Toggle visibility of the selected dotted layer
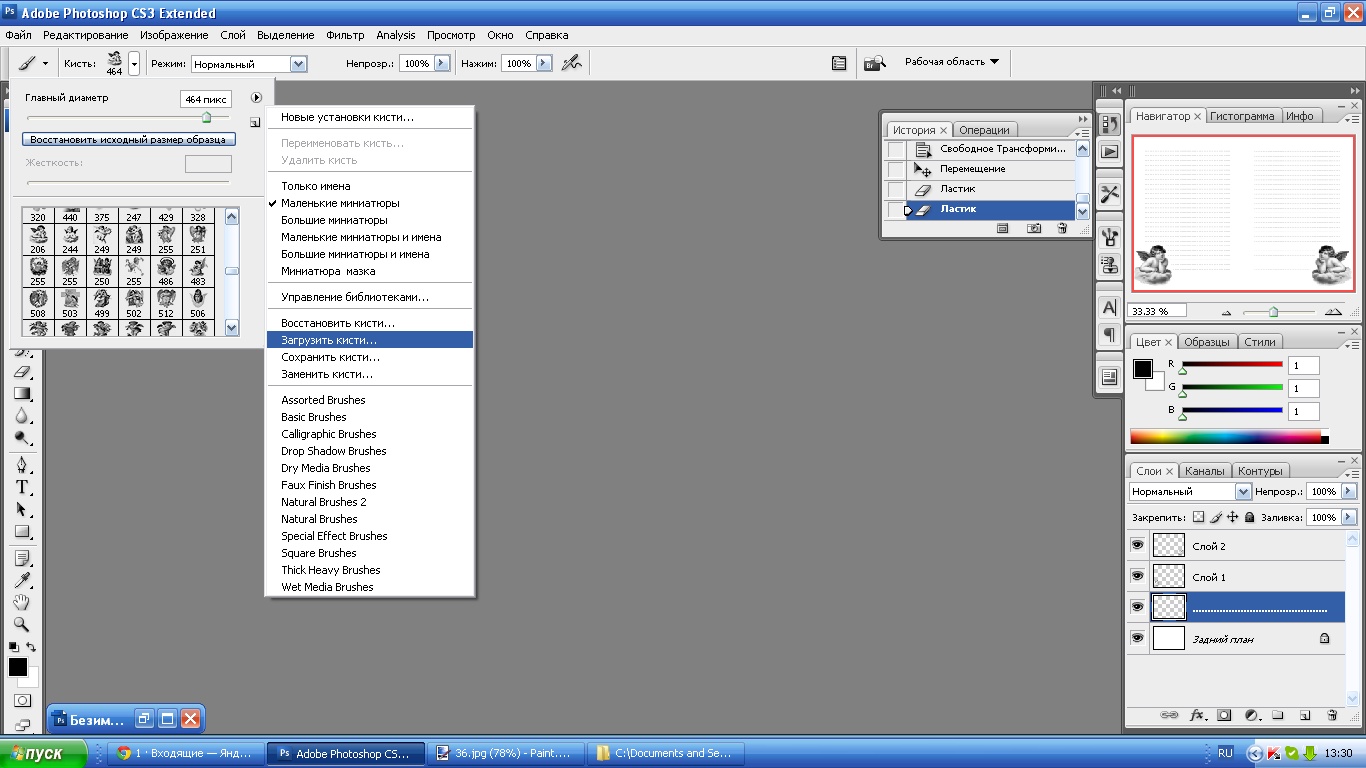The image size is (1366, 768). pos(1137,607)
